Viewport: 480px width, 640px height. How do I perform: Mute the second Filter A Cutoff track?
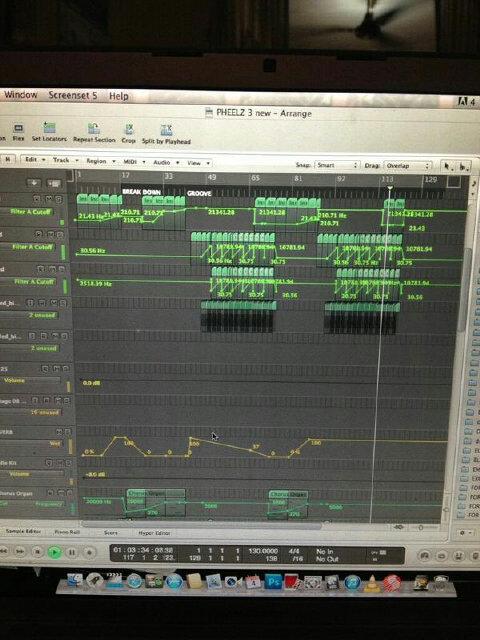(50, 234)
